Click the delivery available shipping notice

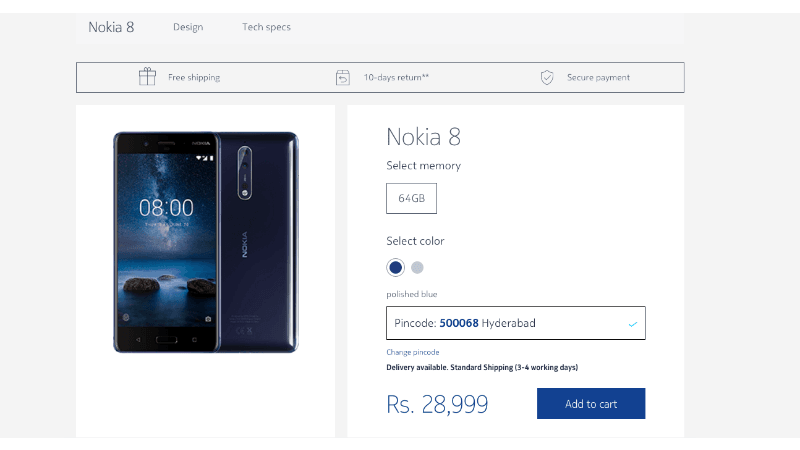click(482, 367)
